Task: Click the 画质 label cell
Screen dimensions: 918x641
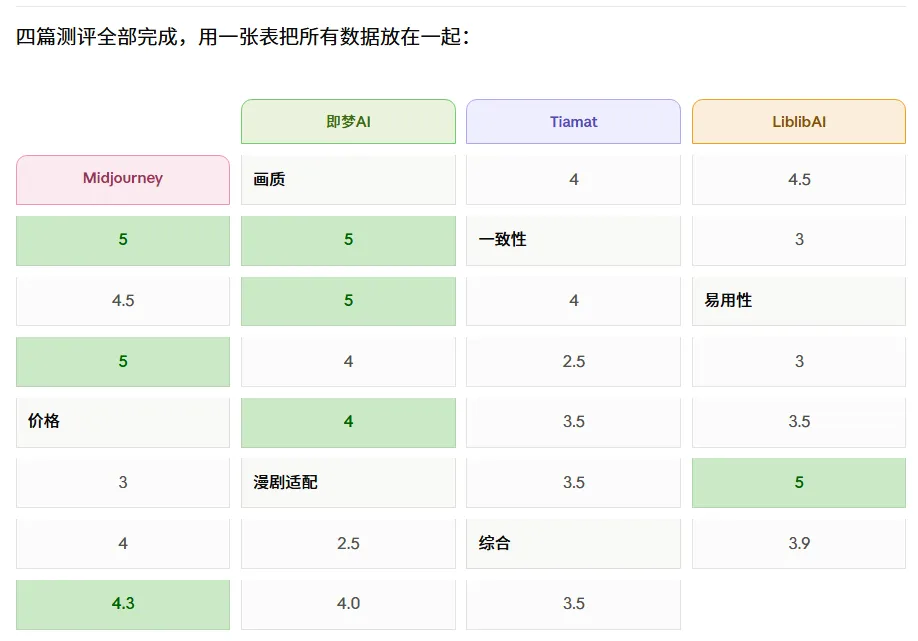Action: click(x=348, y=180)
